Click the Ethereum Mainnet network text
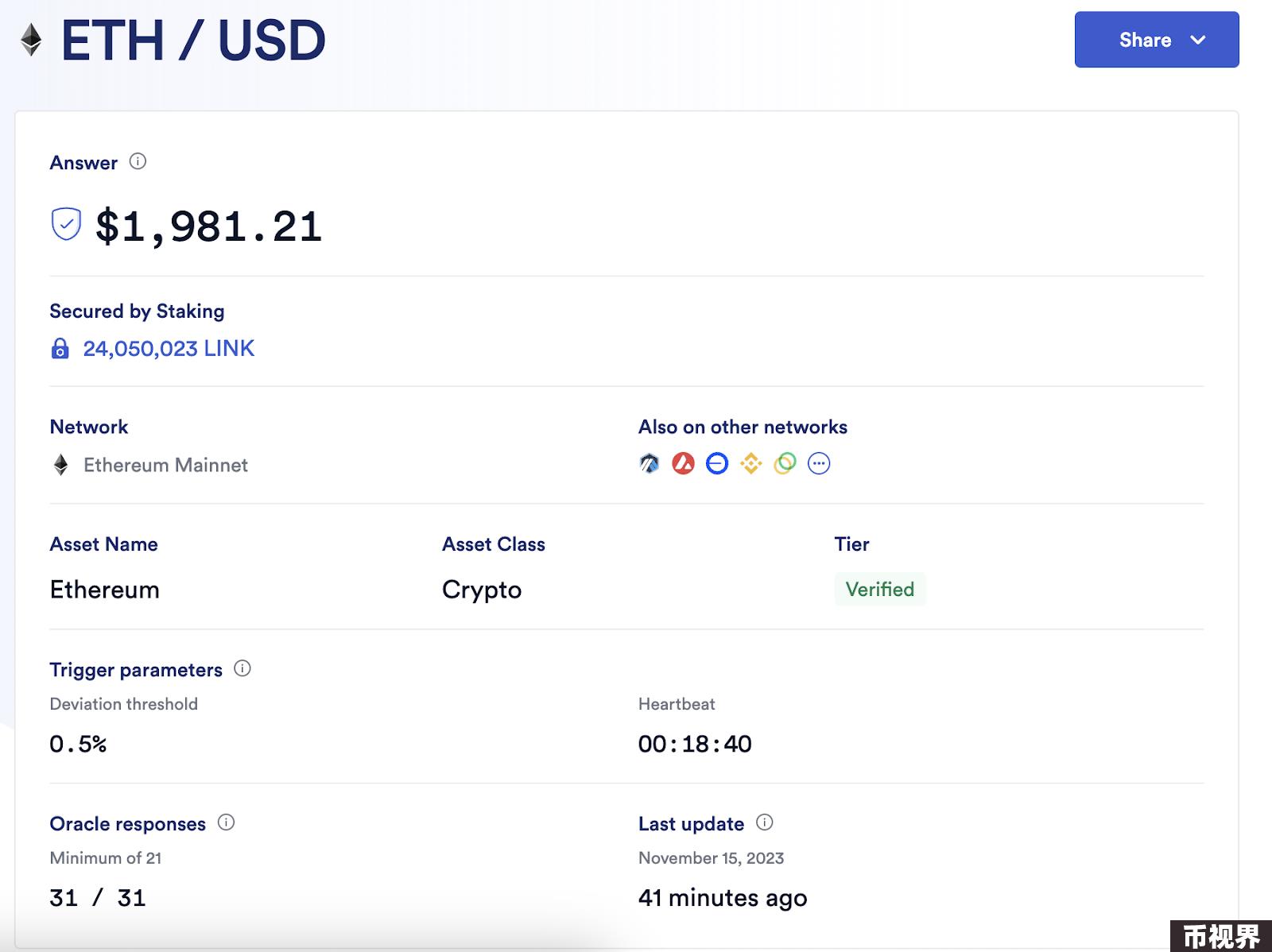The width and height of the screenshot is (1272, 952). 165,465
